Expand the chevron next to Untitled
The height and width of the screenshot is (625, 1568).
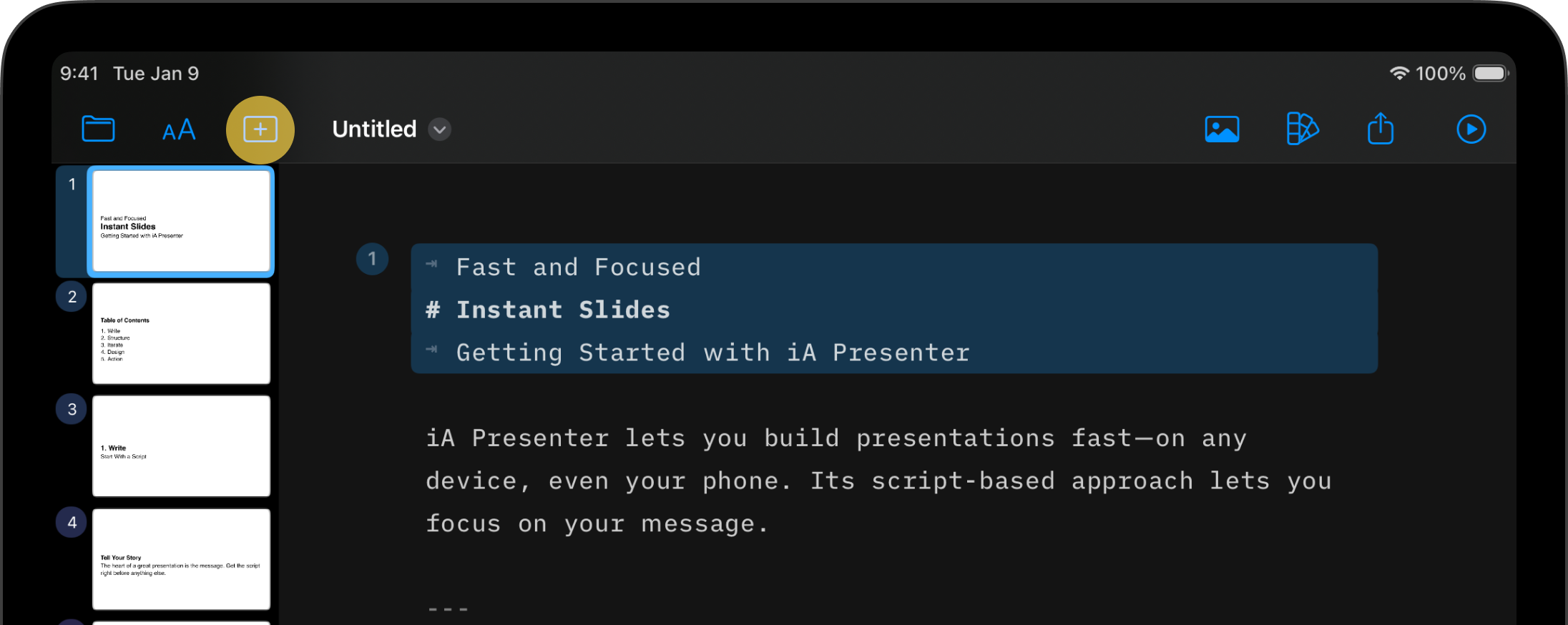(x=439, y=130)
